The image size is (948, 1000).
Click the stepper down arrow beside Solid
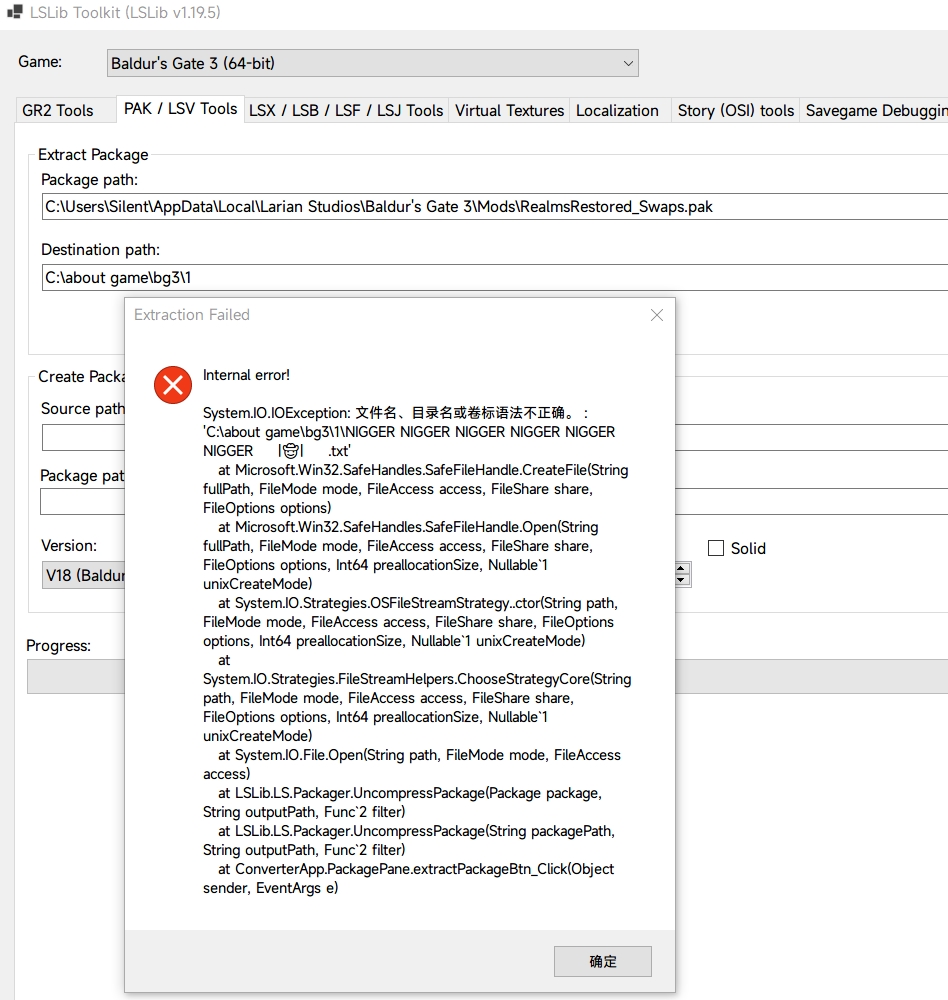pos(682,580)
